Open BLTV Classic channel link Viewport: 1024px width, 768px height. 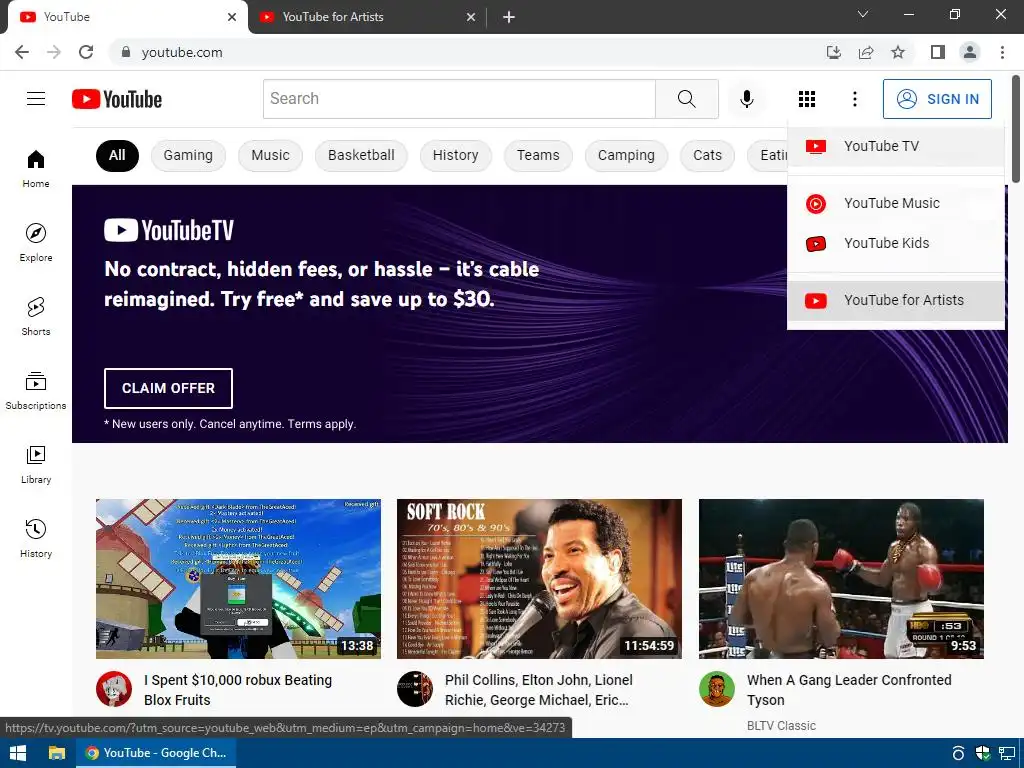pyautogui.click(x=781, y=726)
